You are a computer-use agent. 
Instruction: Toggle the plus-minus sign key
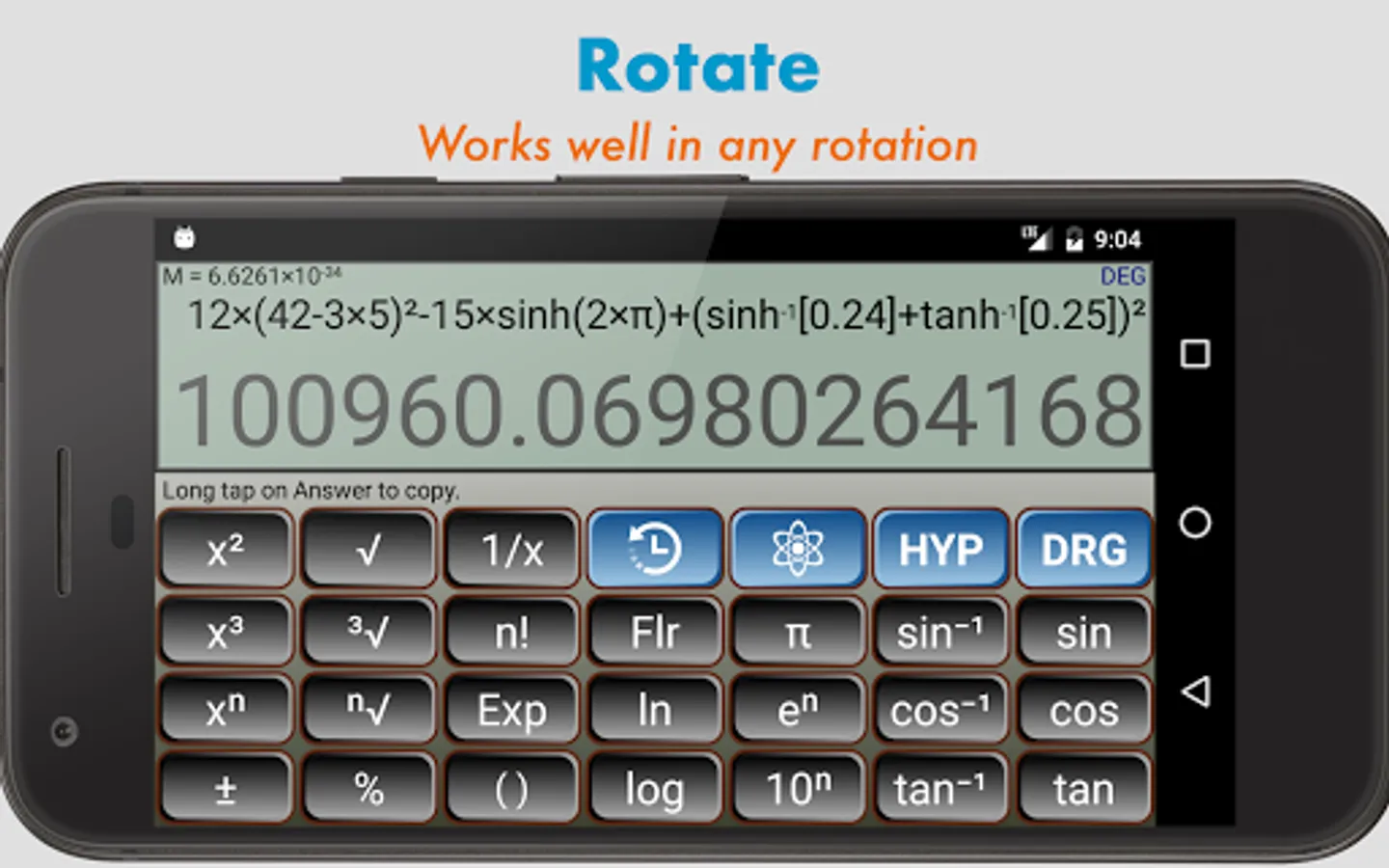225,788
